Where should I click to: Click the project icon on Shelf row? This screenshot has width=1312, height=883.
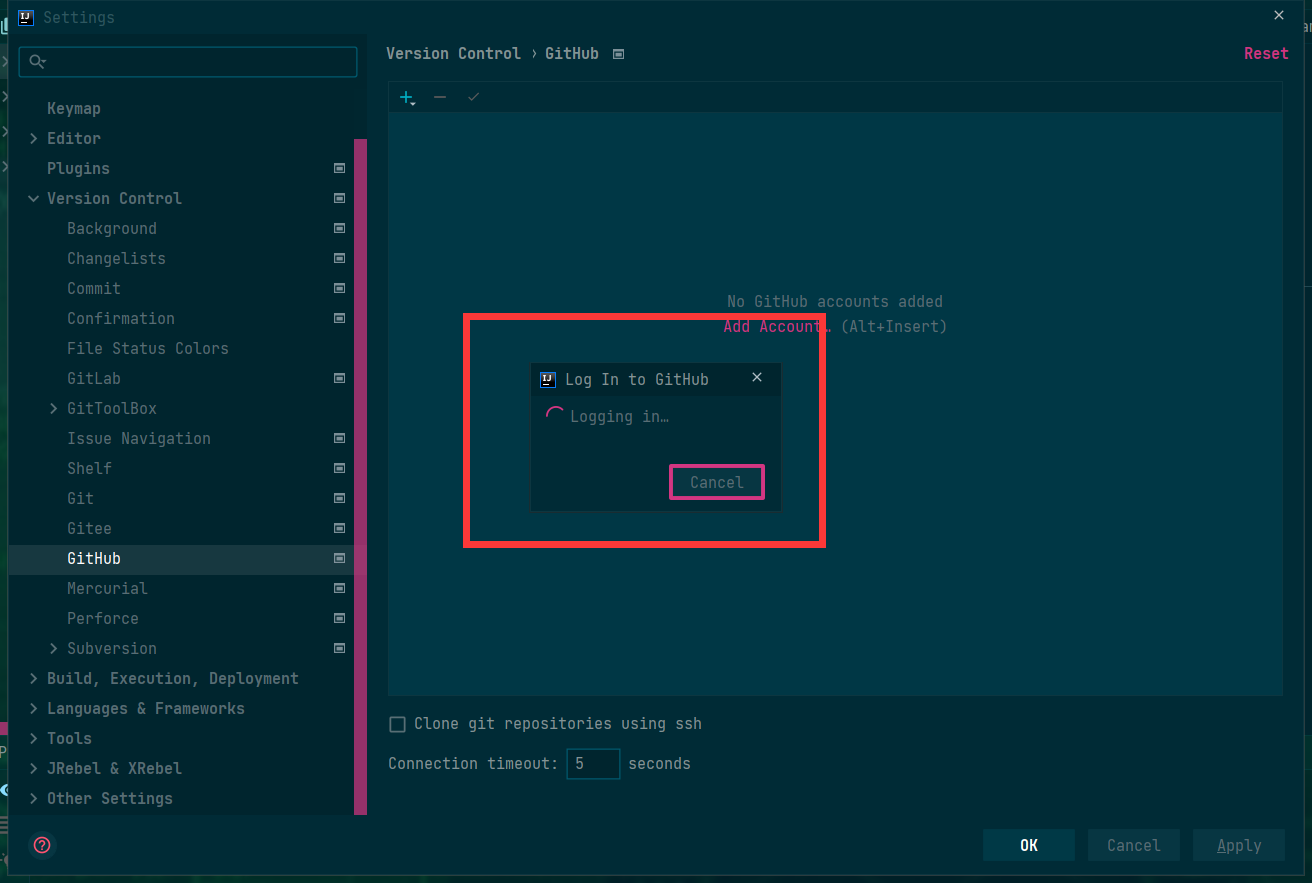pyautogui.click(x=340, y=468)
